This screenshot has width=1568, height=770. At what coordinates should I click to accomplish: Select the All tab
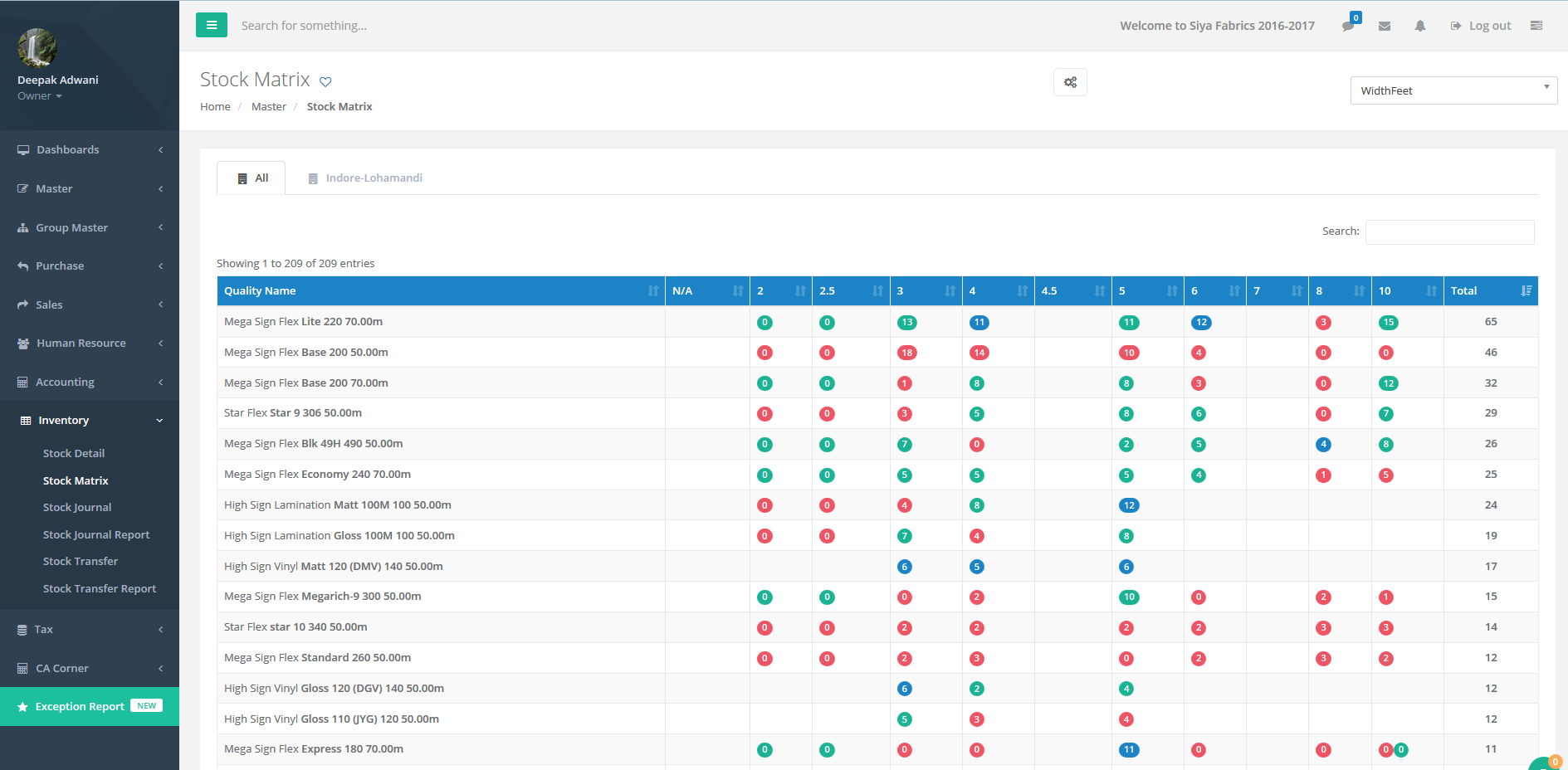pos(252,178)
